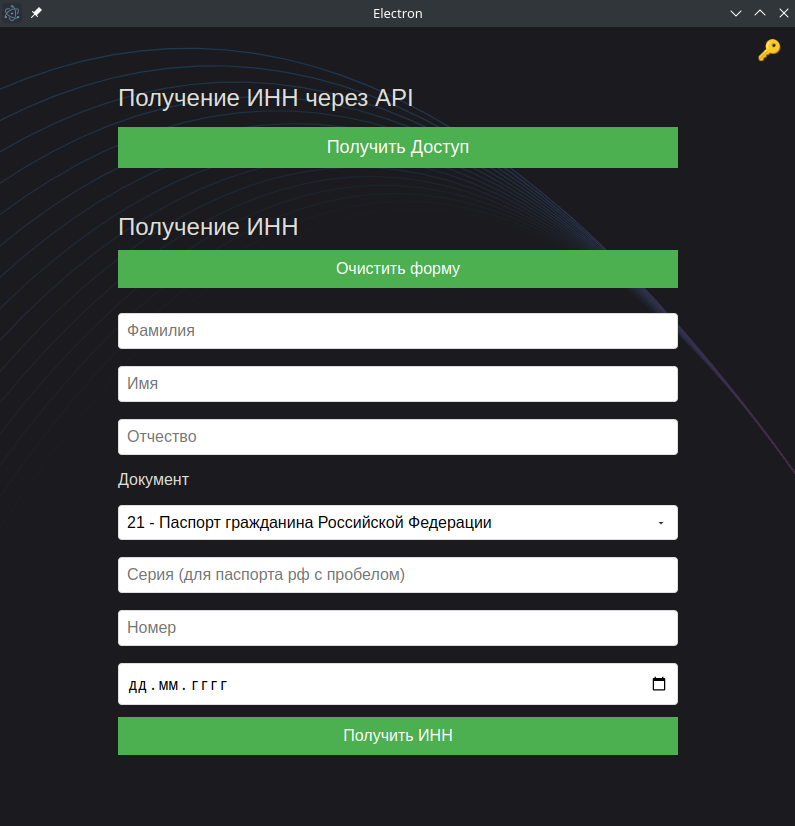This screenshot has width=795, height=826.
Task: Click the pin icon in title bar
Action: [x=37, y=13]
